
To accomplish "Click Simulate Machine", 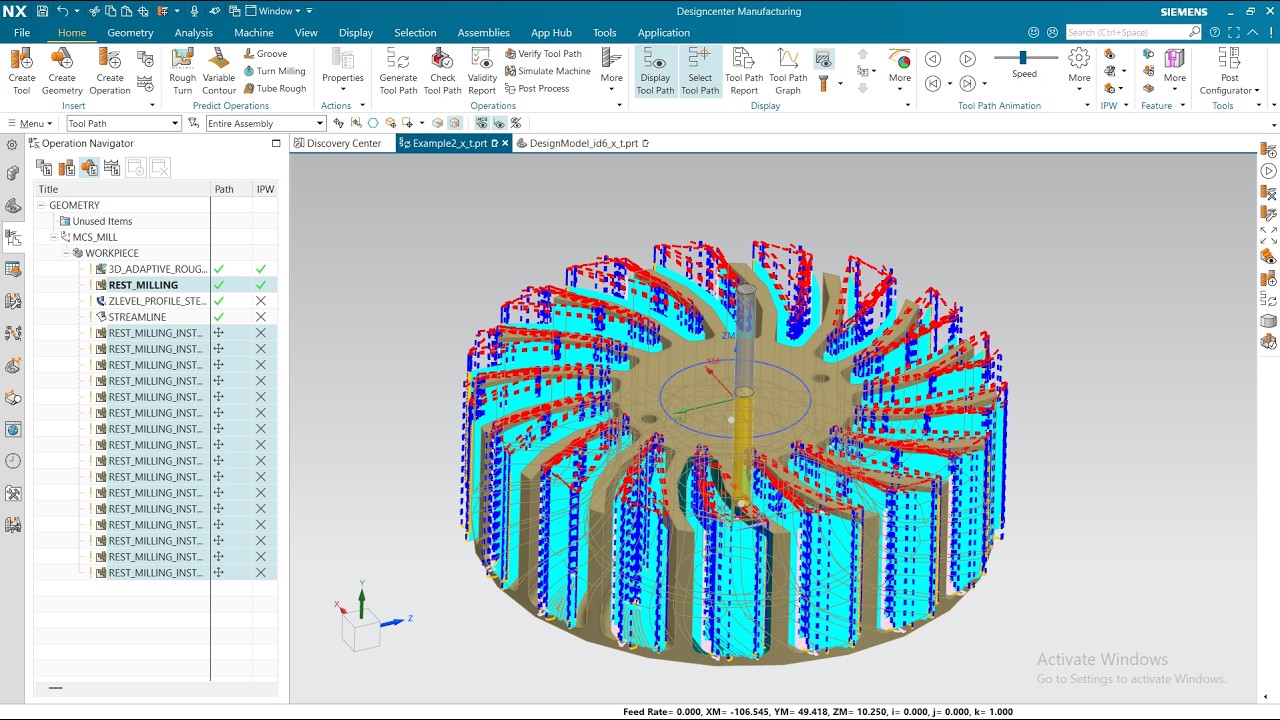I will point(548,71).
